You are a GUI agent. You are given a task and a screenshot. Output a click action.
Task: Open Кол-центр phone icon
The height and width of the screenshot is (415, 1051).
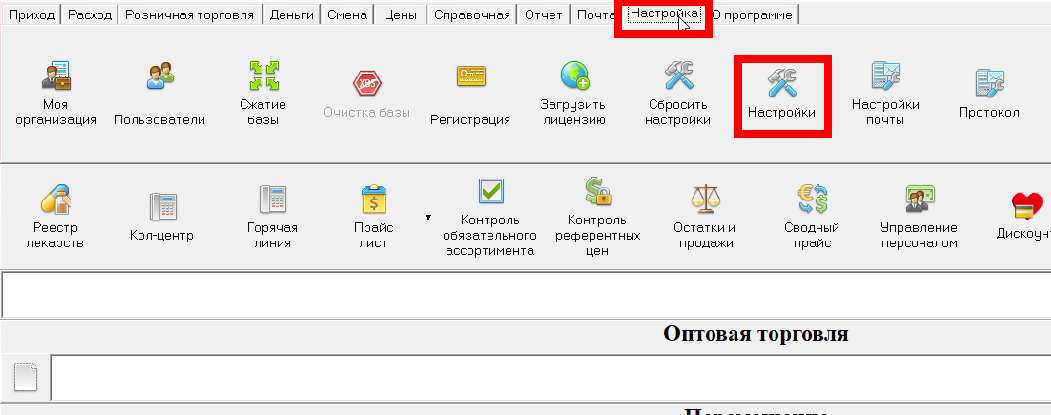162,217
